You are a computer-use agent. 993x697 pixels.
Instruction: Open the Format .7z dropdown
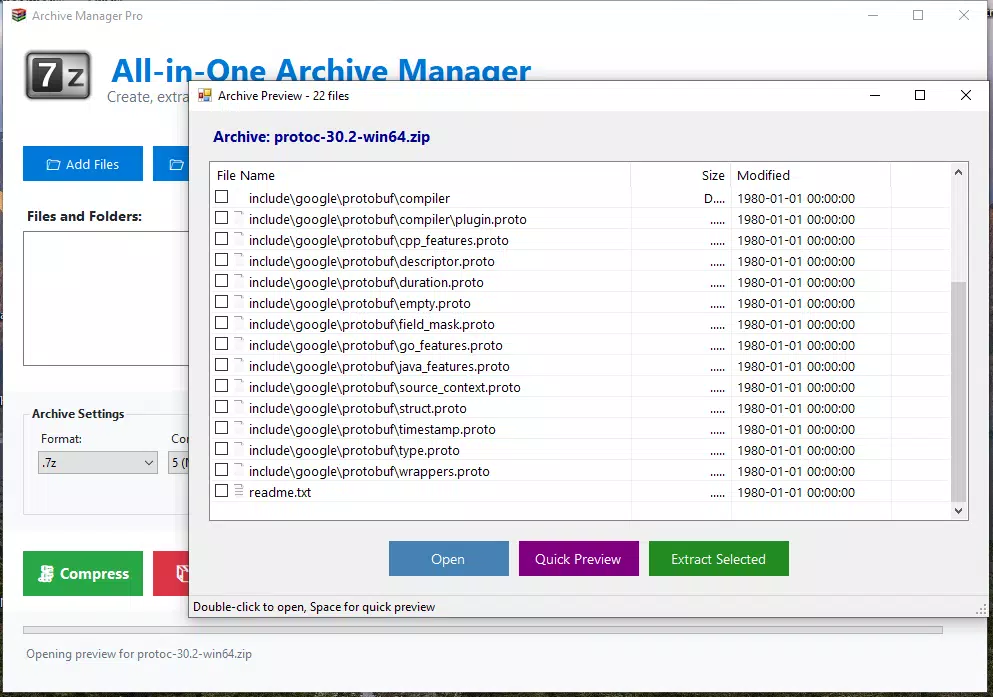point(98,463)
